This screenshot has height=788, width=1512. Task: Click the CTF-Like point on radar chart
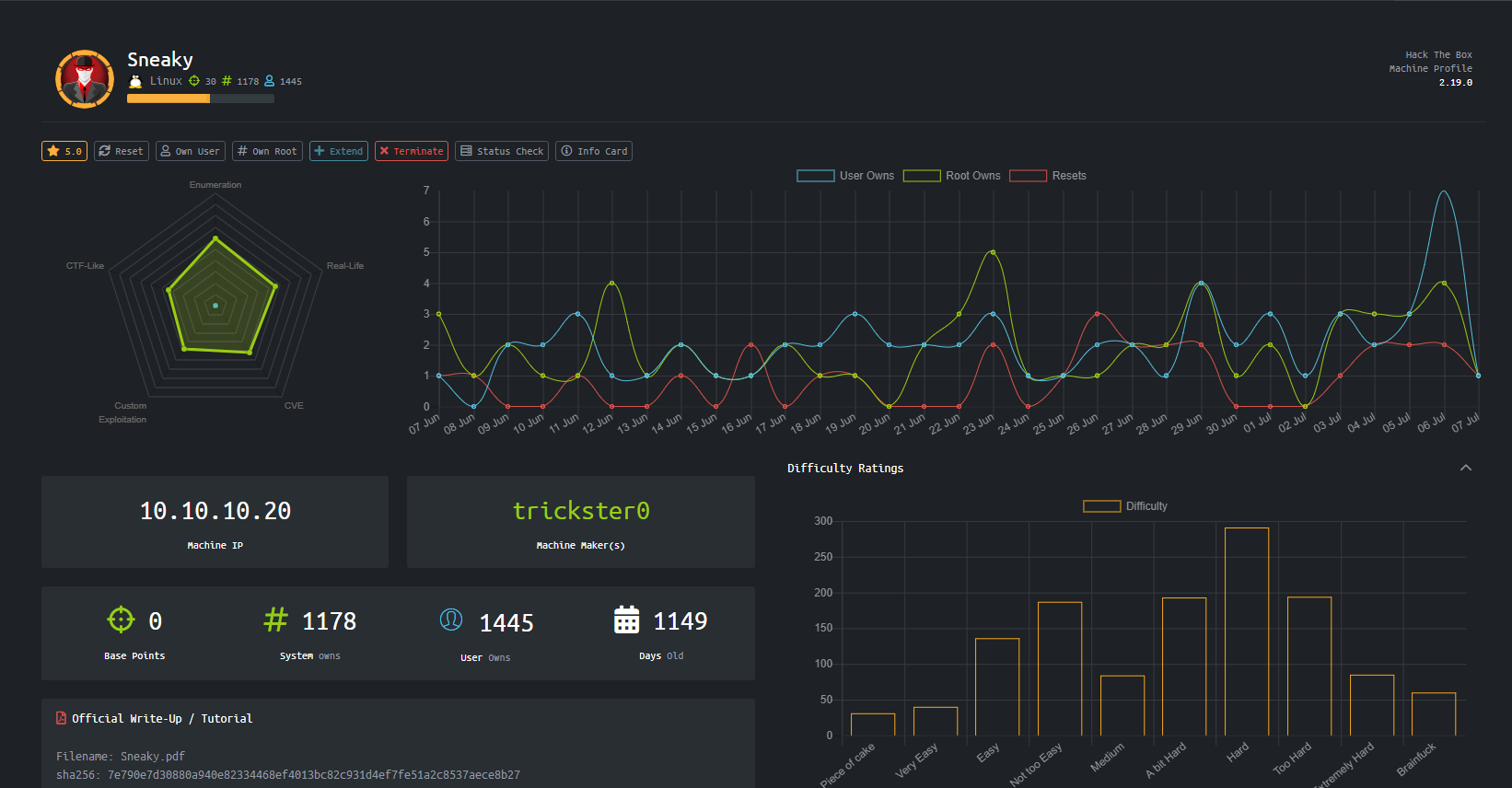pos(169,290)
